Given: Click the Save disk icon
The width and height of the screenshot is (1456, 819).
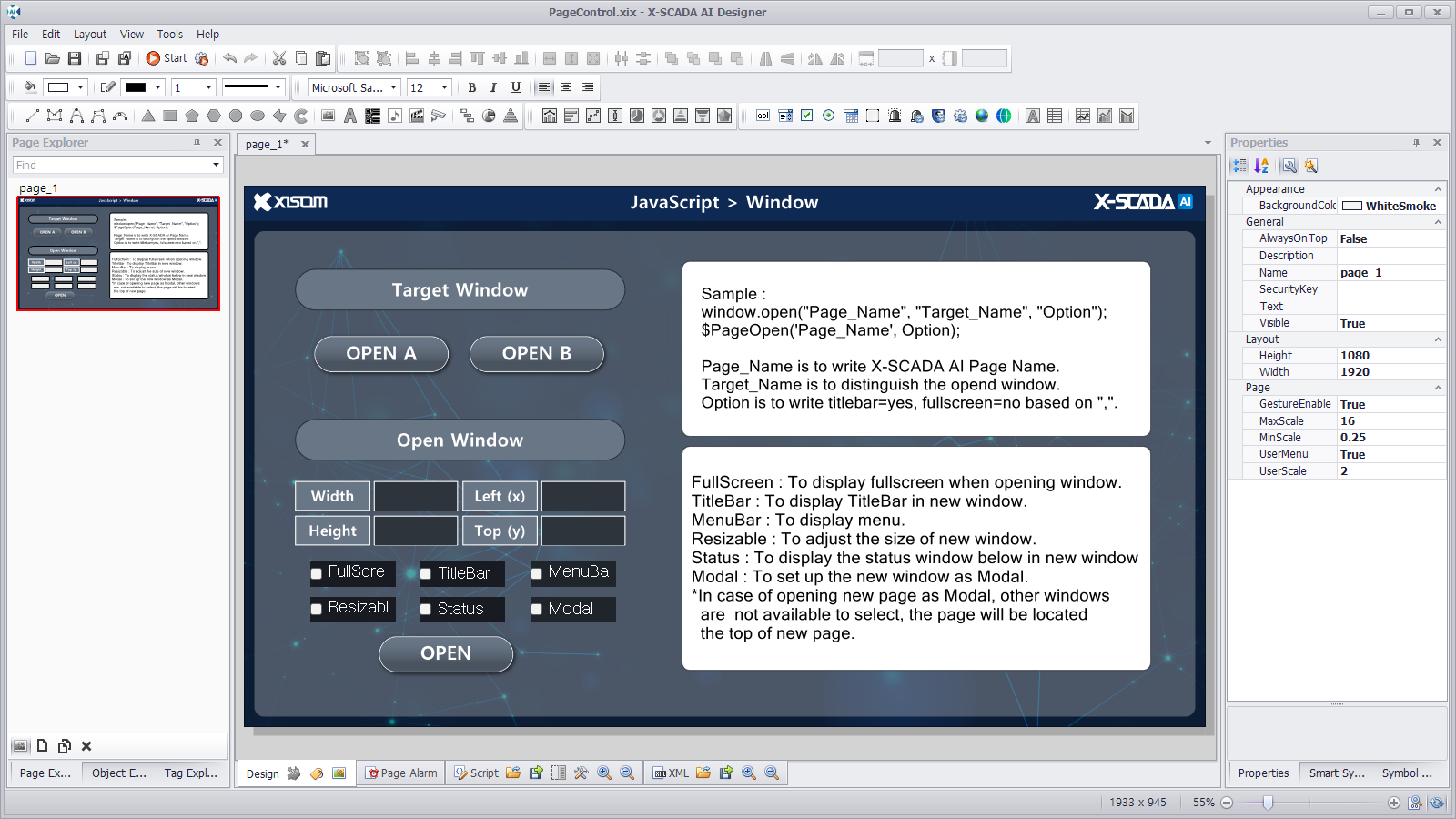Looking at the screenshot, I should pos(75,58).
